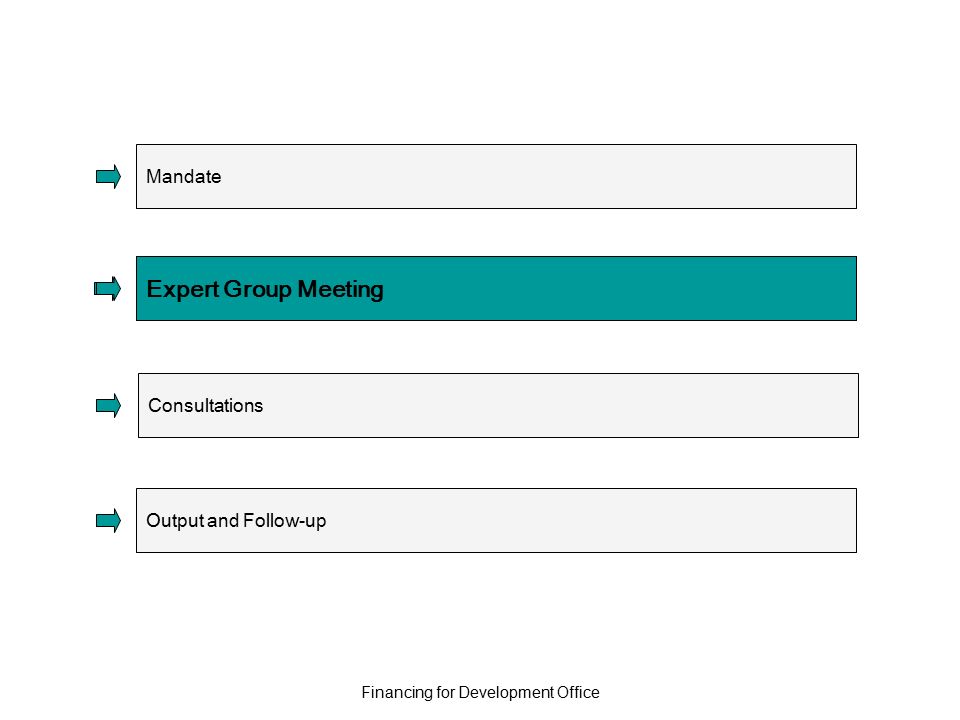Select the teal highlighted box's empty area
The image size is (960, 720).
[618, 288]
